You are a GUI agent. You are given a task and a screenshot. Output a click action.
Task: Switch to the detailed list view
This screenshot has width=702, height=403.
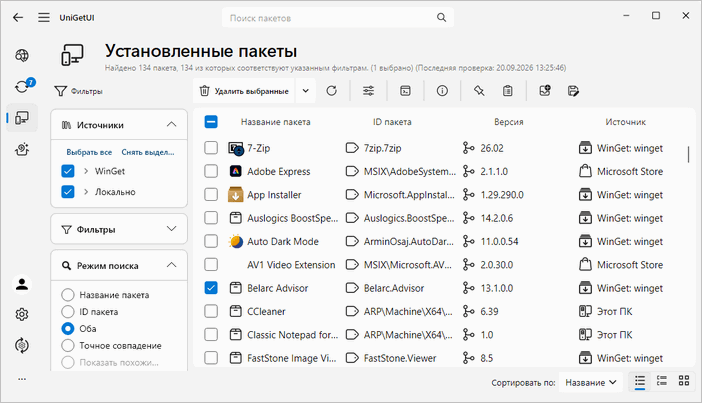(662, 382)
